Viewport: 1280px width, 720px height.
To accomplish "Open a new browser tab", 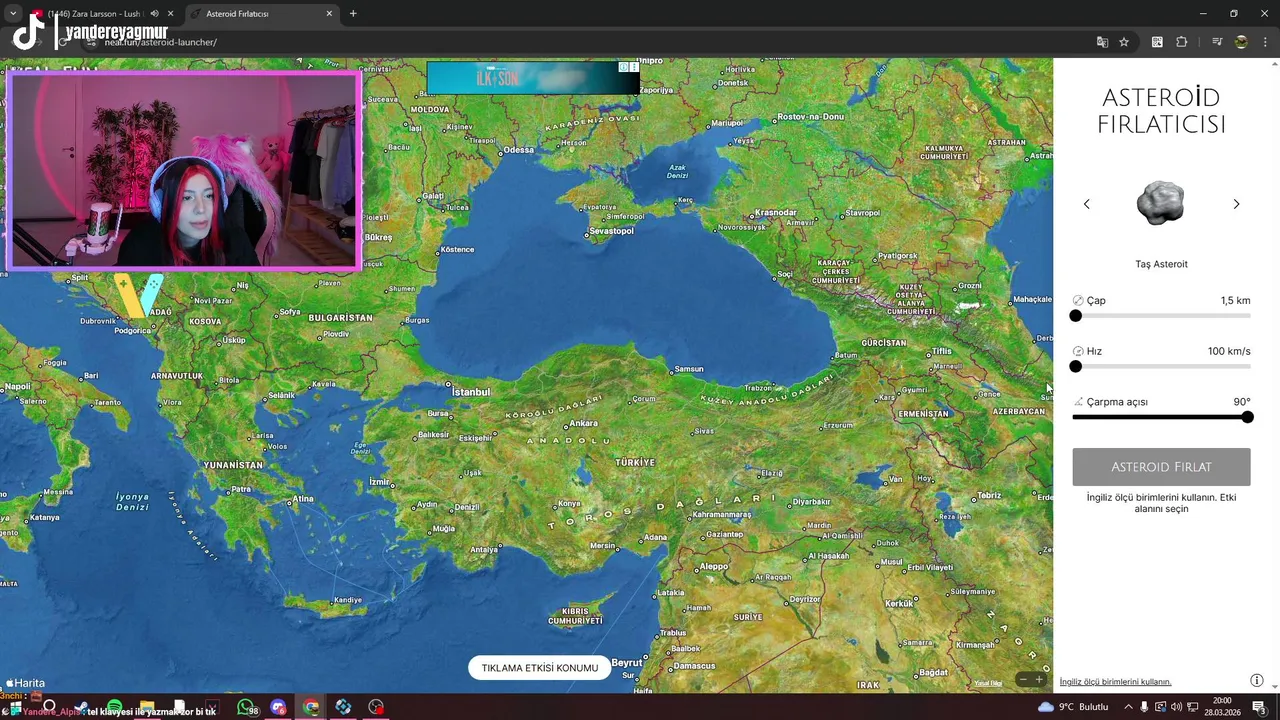I will [353, 14].
